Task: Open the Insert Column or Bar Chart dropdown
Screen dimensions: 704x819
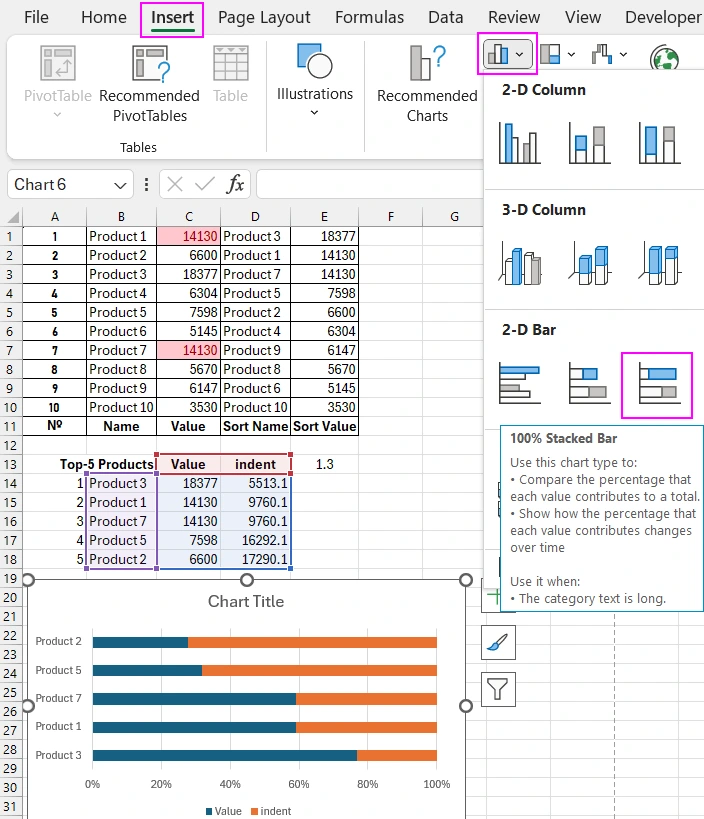Action: coord(509,54)
